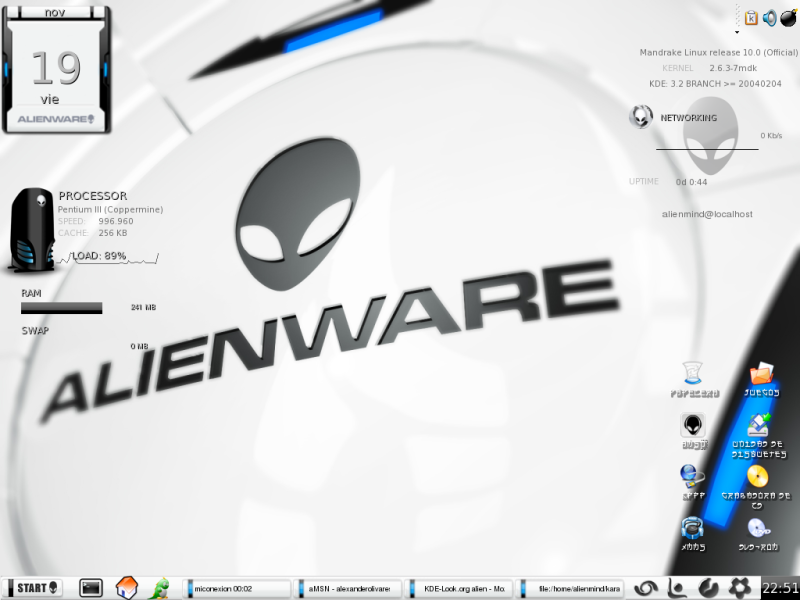Click the cache value 256 KB
Image resolution: width=800 pixels, height=600 pixels.
pos(113,233)
